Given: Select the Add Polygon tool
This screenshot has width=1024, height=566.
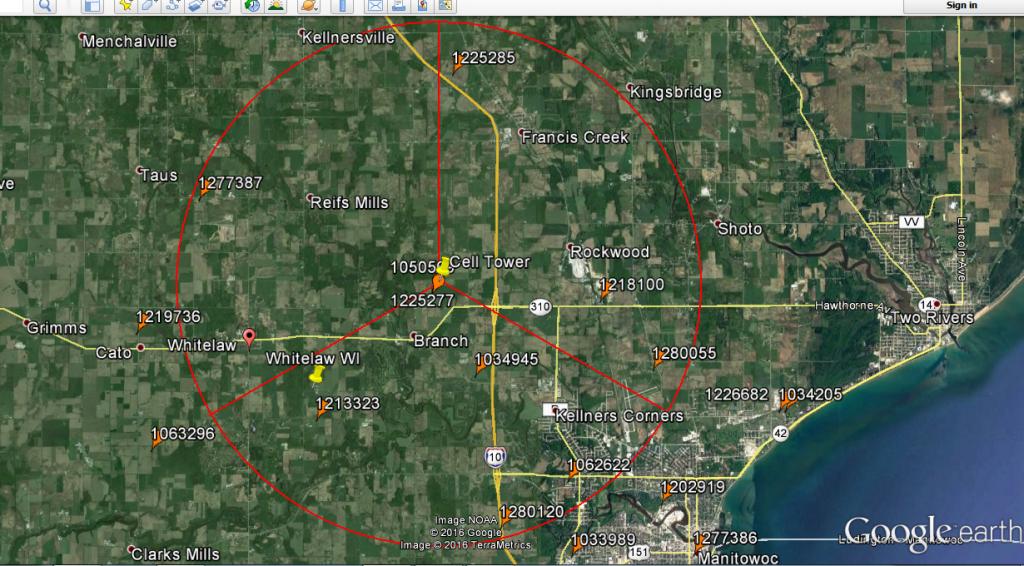Looking at the screenshot, I should click(149, 5).
